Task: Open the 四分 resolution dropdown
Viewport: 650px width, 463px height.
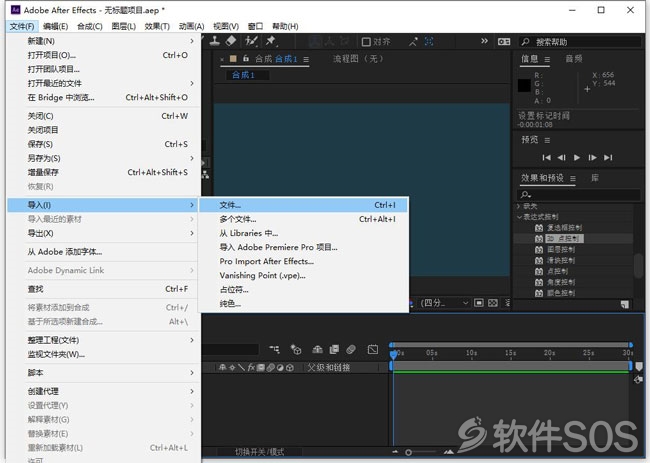Action: point(444,303)
